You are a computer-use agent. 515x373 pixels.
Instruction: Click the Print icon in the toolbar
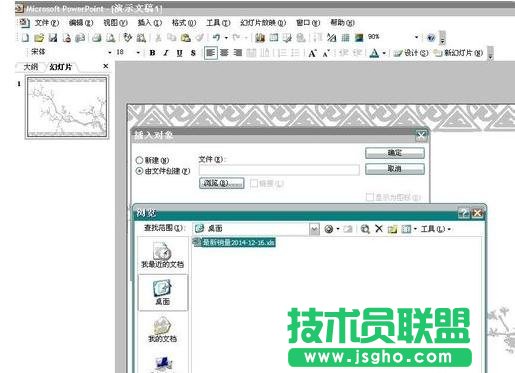pos(97,38)
